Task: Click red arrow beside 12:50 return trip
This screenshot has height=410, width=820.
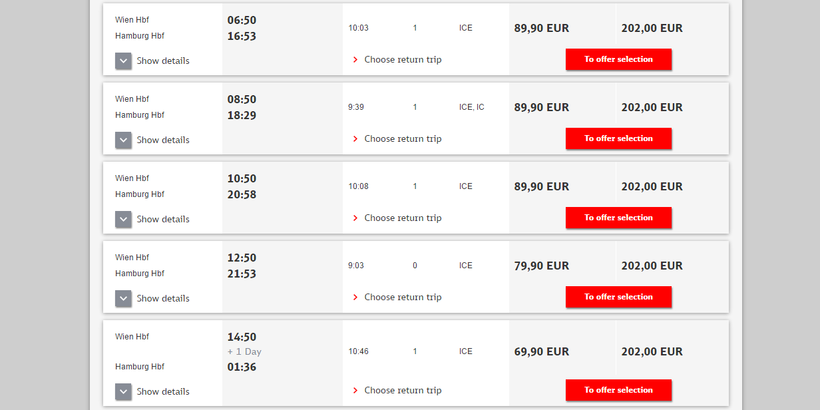Action: click(355, 298)
